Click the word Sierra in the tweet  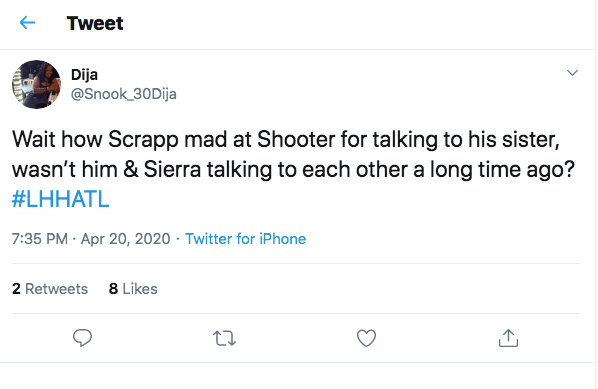[x=172, y=169]
